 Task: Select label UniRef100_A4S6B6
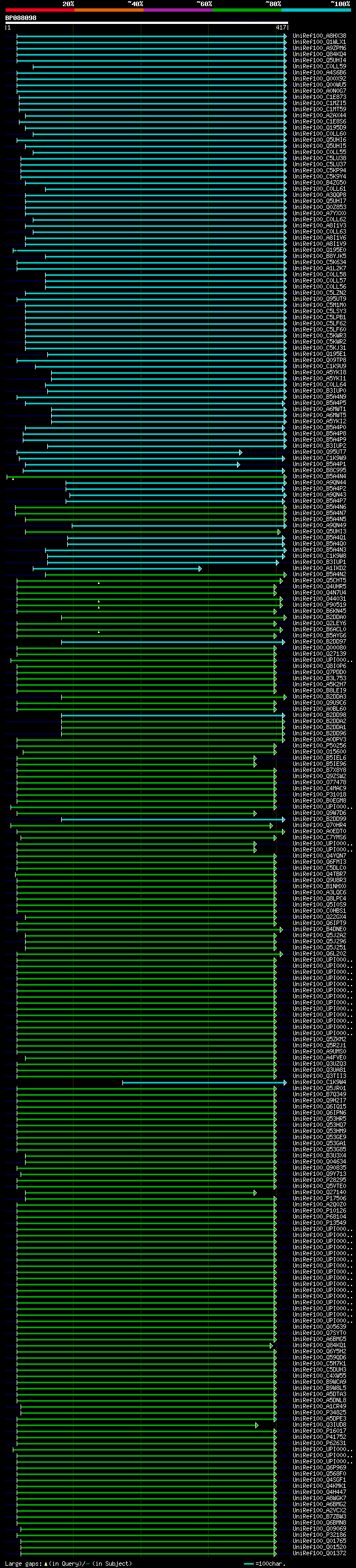pos(319,72)
